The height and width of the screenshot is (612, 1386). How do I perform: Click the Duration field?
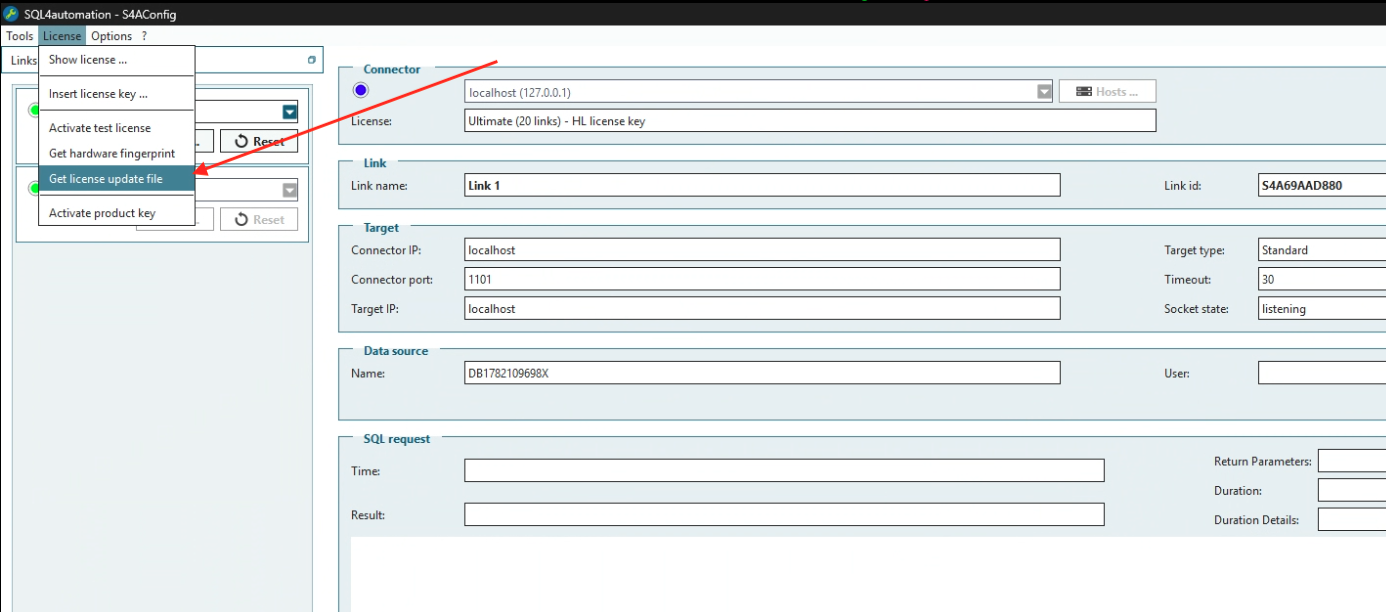pyautogui.click(x=1351, y=490)
